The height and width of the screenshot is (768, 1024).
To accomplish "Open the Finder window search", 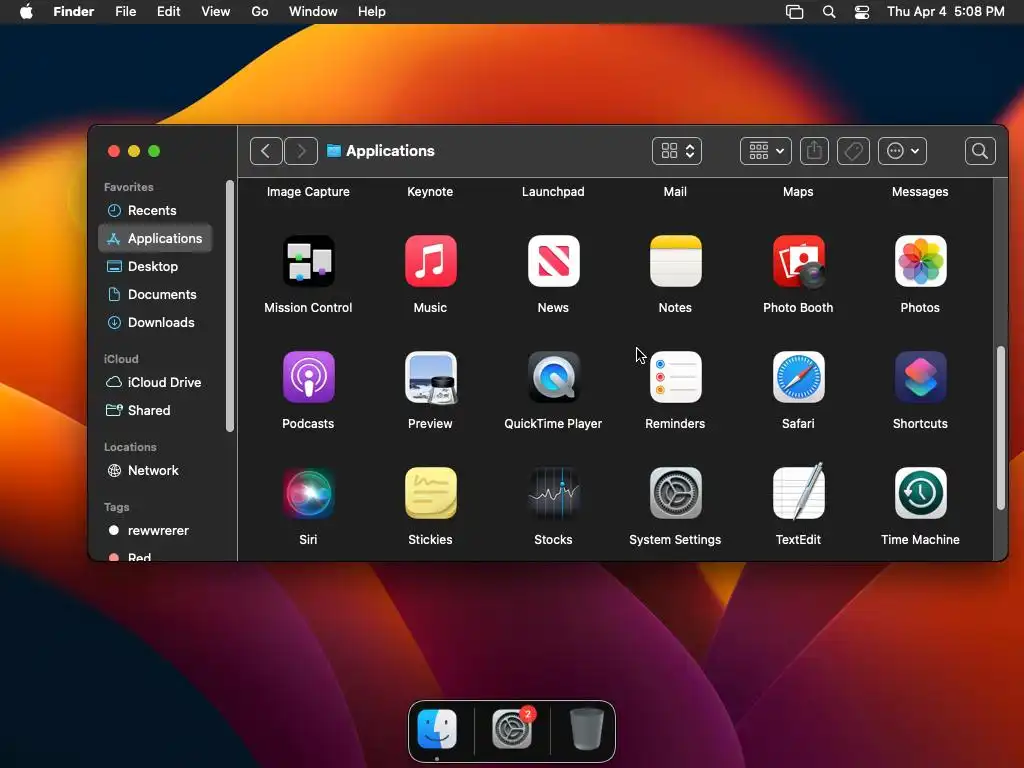I will (x=980, y=151).
